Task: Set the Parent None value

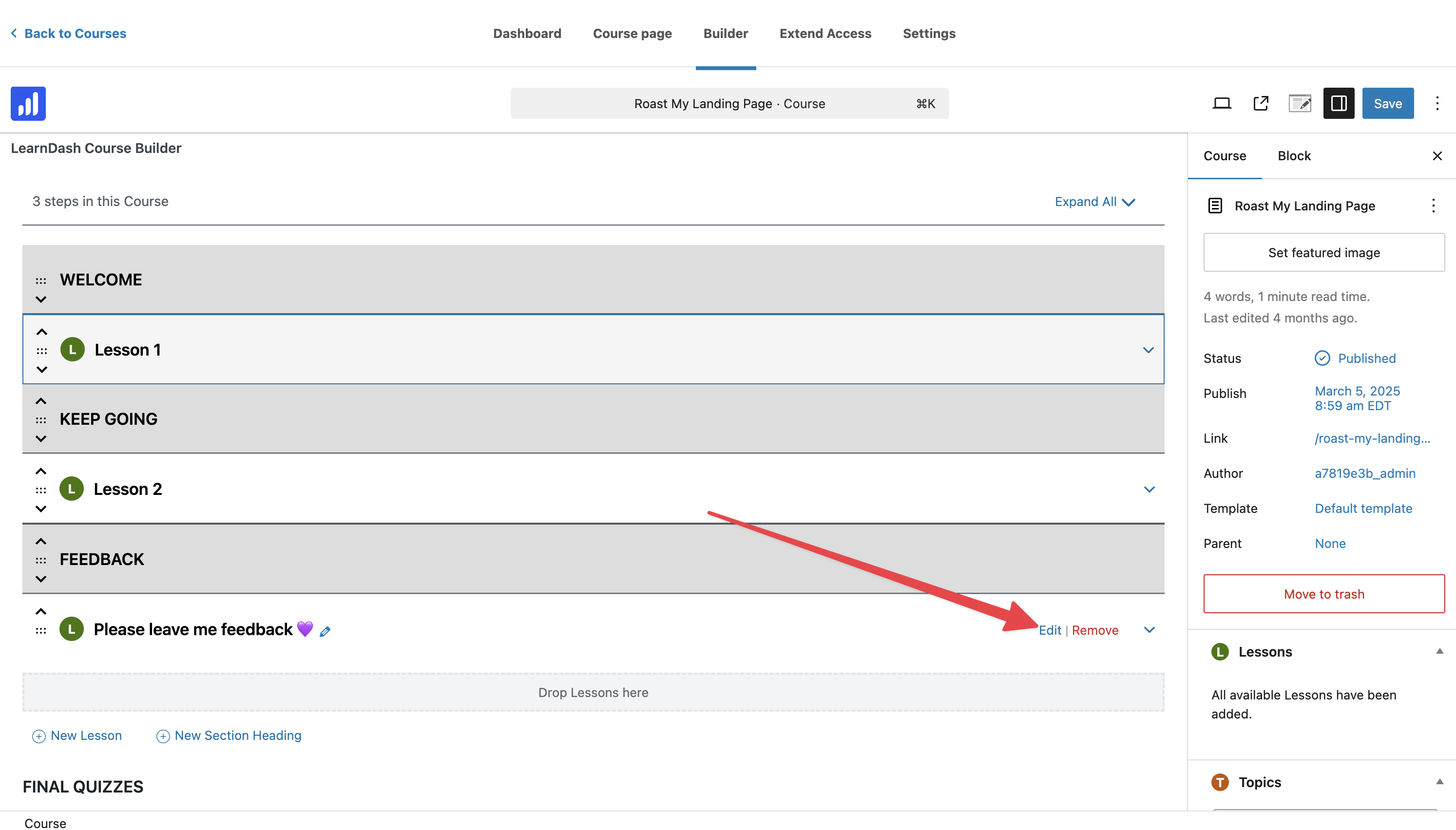Action: tap(1330, 543)
